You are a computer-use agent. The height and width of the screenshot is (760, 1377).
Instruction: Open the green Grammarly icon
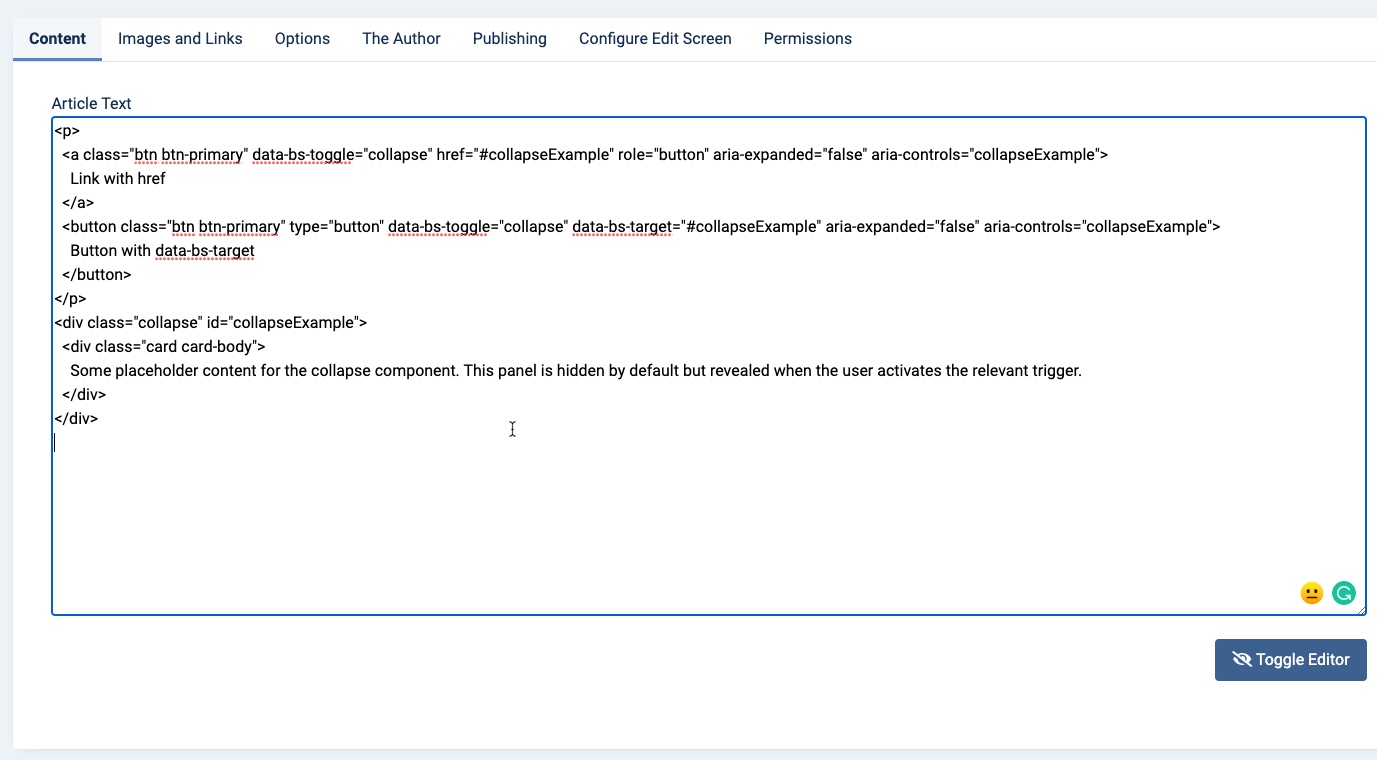1343,593
